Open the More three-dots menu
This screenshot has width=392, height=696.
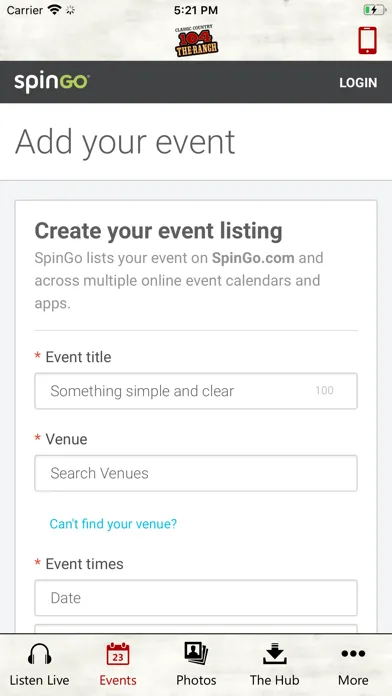tap(353, 653)
